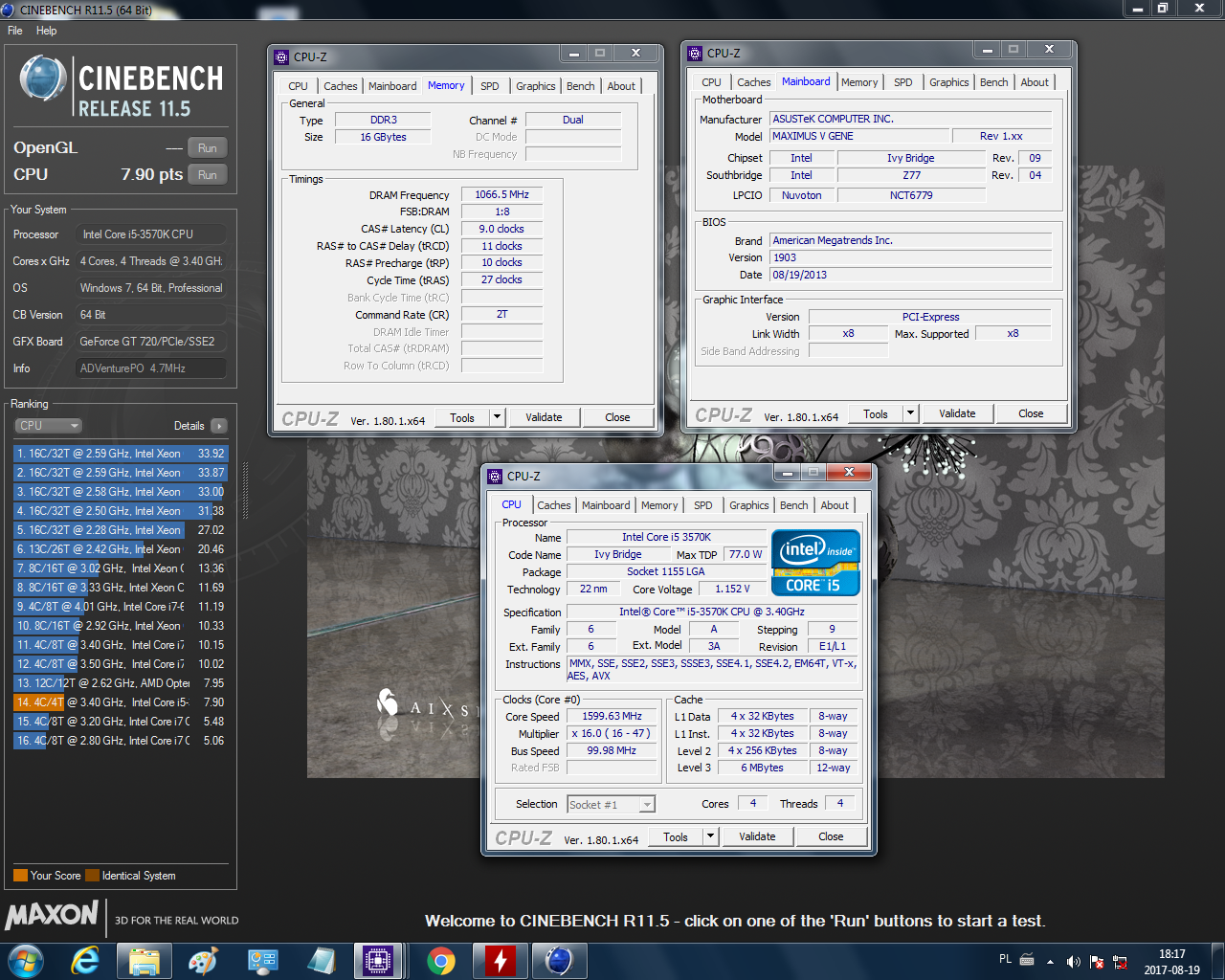Click the volume speaker tray icon
This screenshot has width=1225, height=980.
pyautogui.click(x=1073, y=961)
